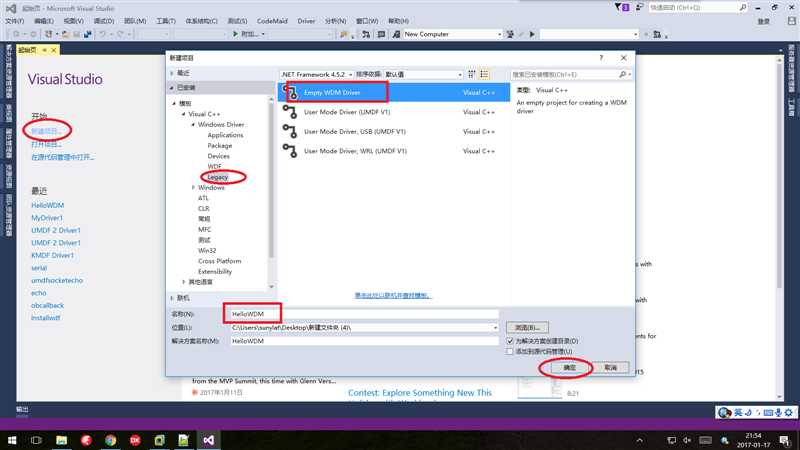Viewport: 800px width, 450px height.
Task: Click the Cancel button in dialog
Action: [611, 367]
